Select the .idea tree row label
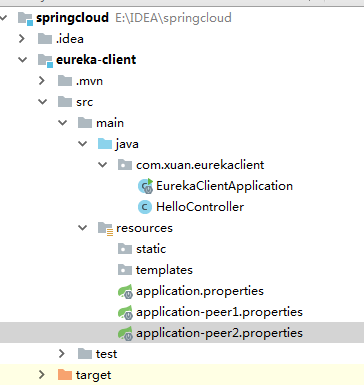This screenshot has height=385, width=364. tap(70, 39)
